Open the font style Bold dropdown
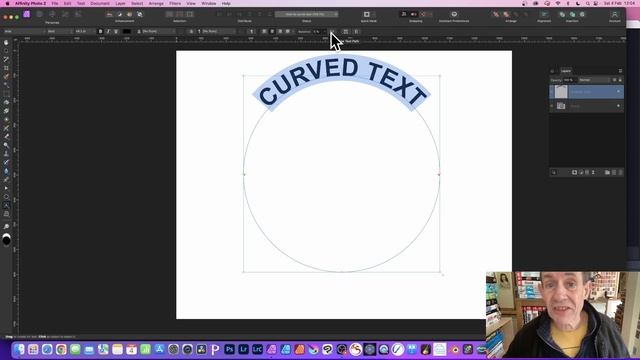 pos(59,31)
